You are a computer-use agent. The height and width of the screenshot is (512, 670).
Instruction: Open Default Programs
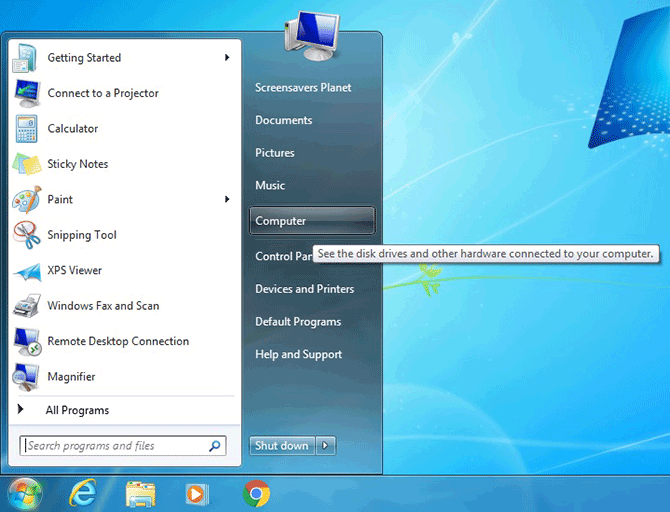coord(298,322)
